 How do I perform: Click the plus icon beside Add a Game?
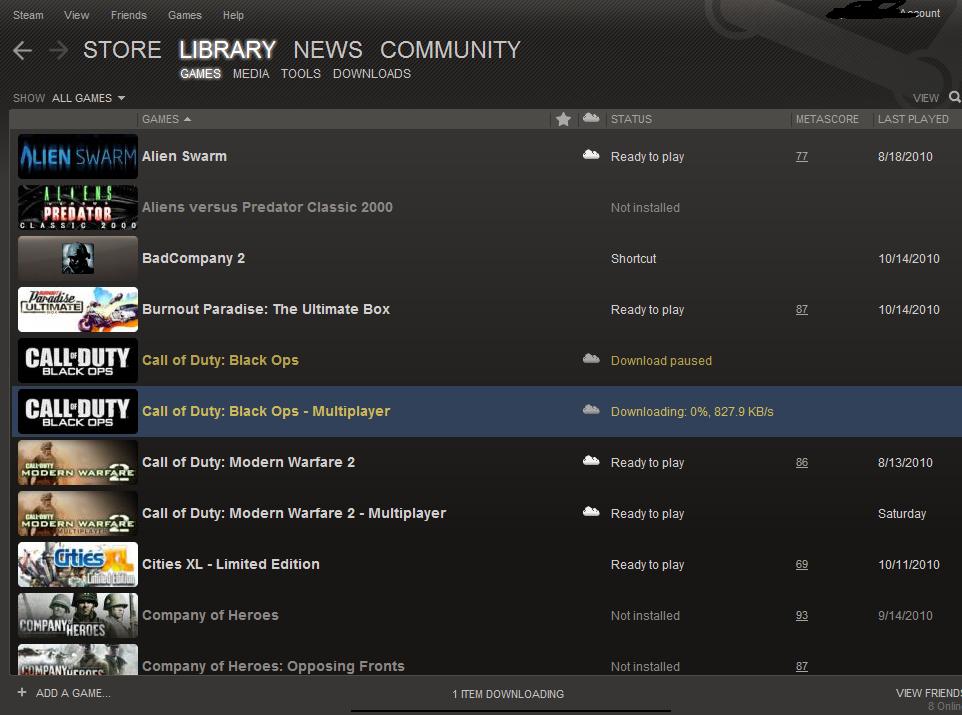pos(22,692)
